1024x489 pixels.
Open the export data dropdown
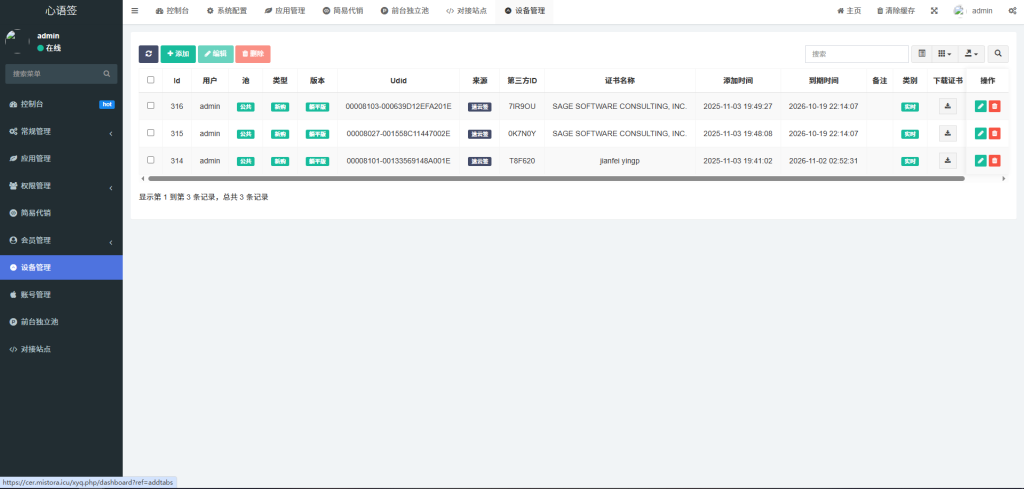[971, 53]
